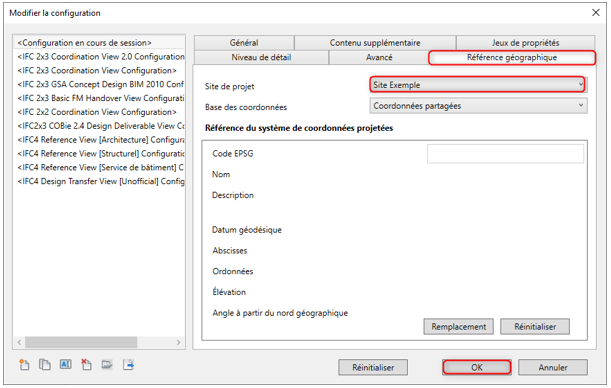Image resolution: width=611 pixels, height=388 pixels.
Task: Select IFC 2x3 Basic FM Handover View
Action: (99, 98)
